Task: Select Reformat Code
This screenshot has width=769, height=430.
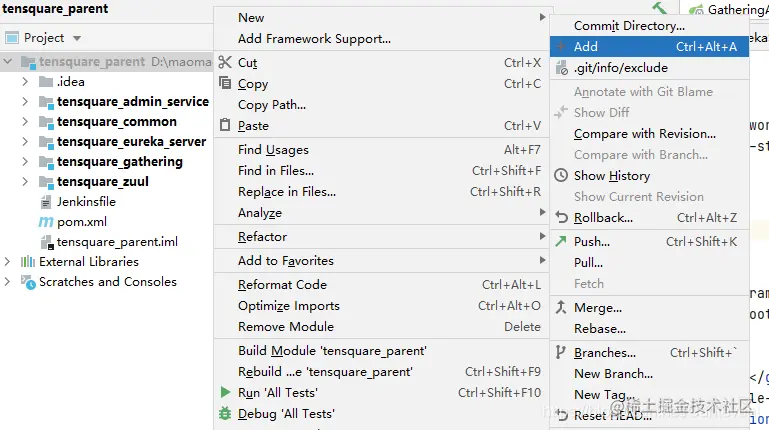Action: (382, 285)
